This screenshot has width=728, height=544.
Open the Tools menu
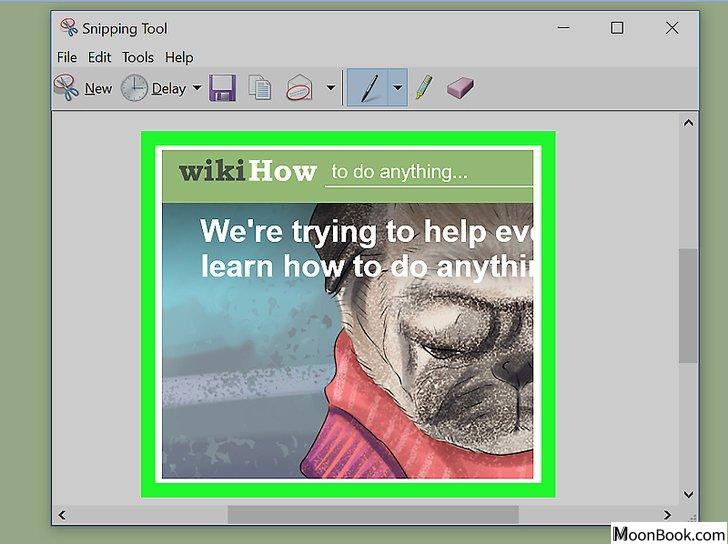click(x=138, y=58)
